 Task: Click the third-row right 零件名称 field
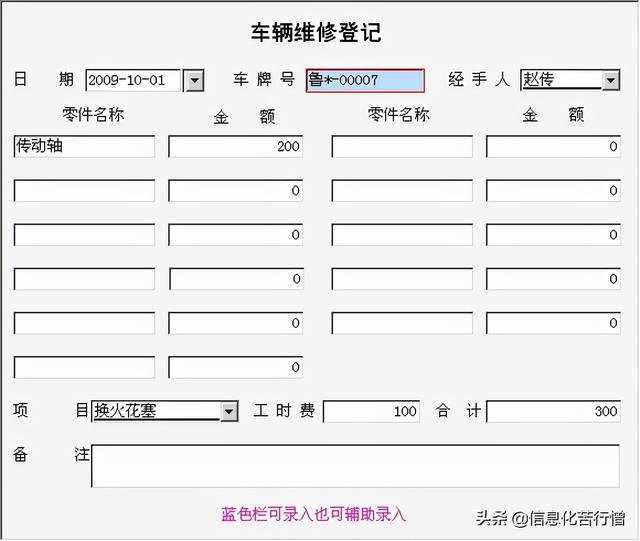point(402,235)
